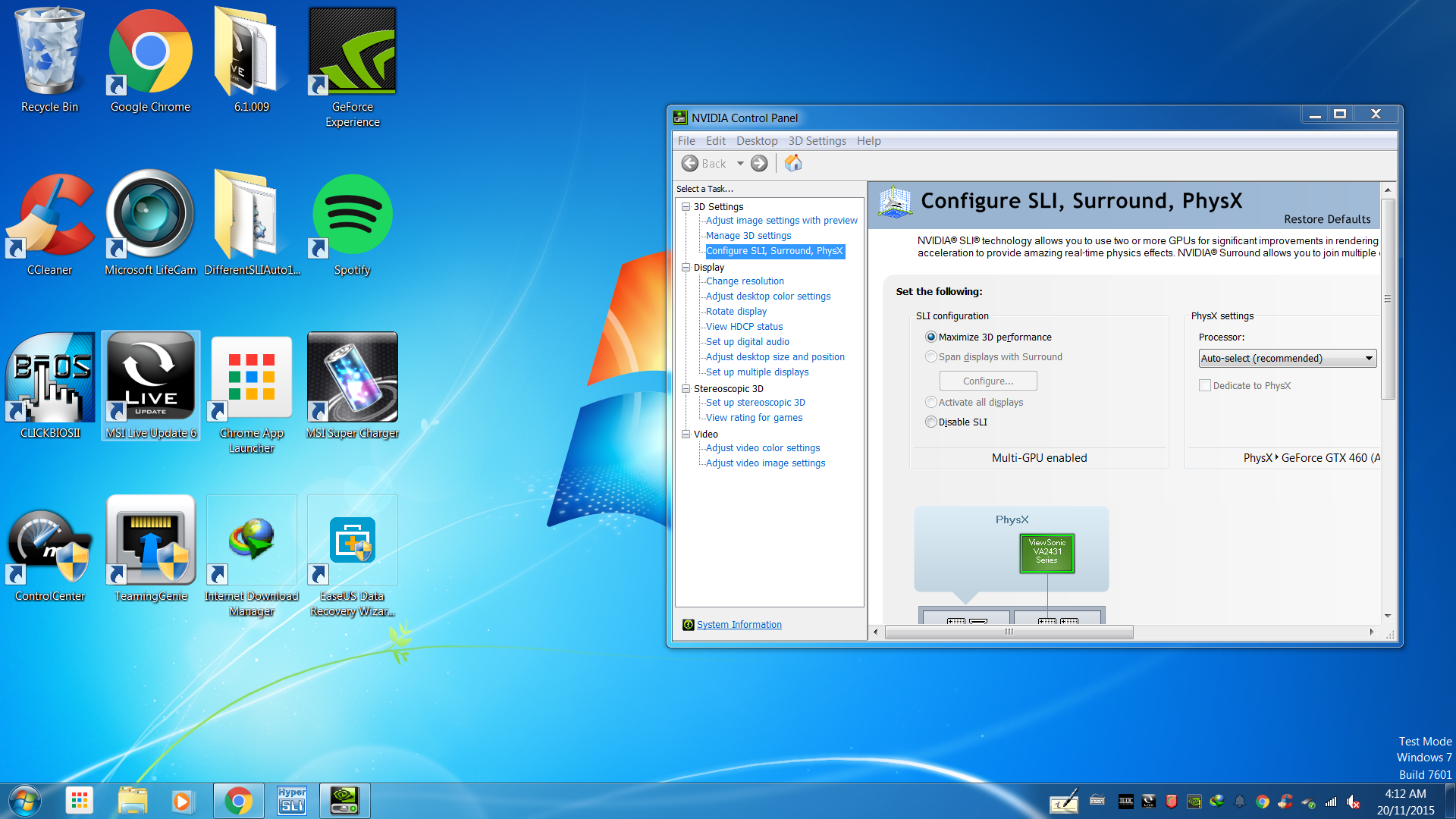This screenshot has width=1456, height=819.
Task: Open System Information link
Action: (739, 624)
